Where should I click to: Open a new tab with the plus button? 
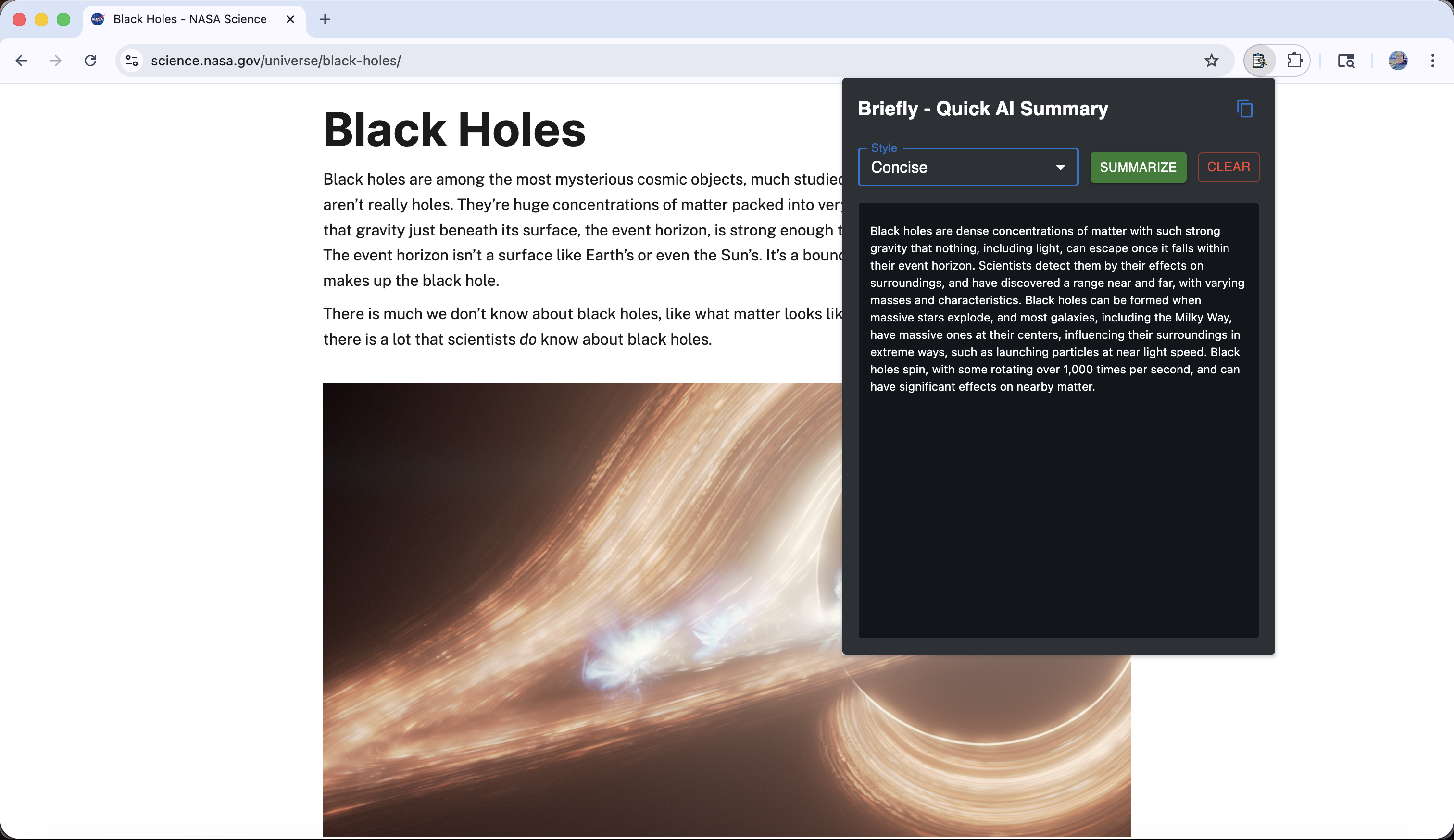tap(325, 19)
